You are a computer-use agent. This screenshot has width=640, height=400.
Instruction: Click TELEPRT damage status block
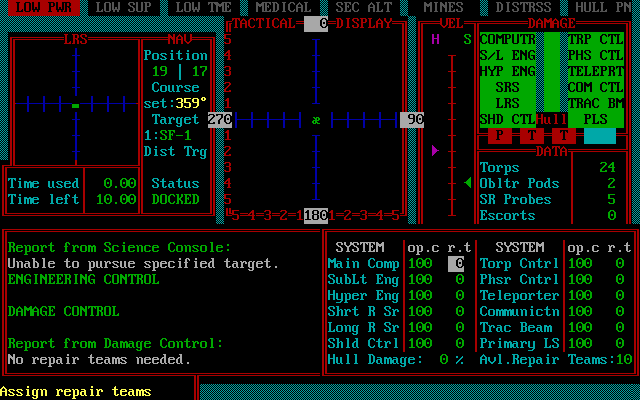(596, 71)
